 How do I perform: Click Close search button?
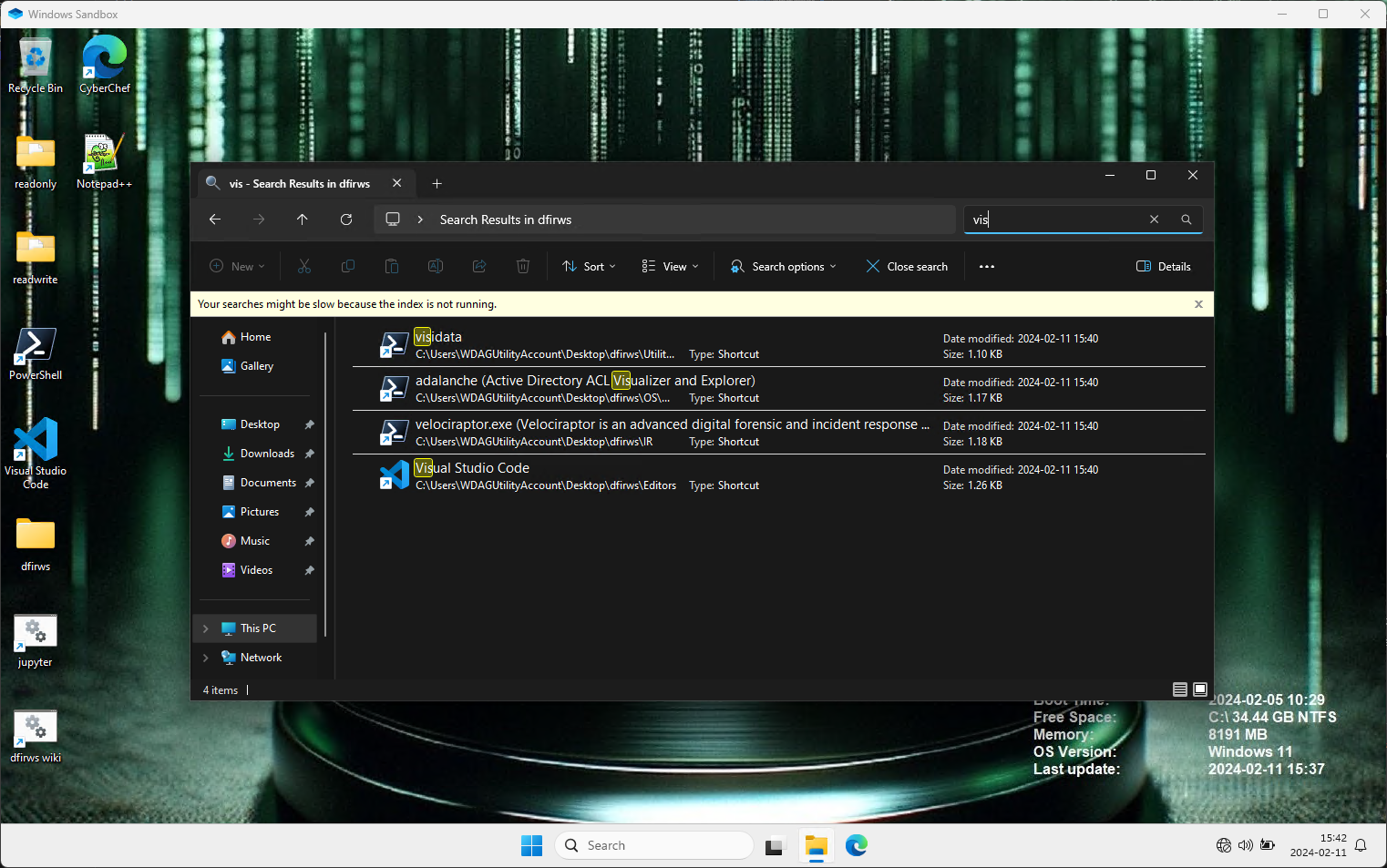(907, 266)
